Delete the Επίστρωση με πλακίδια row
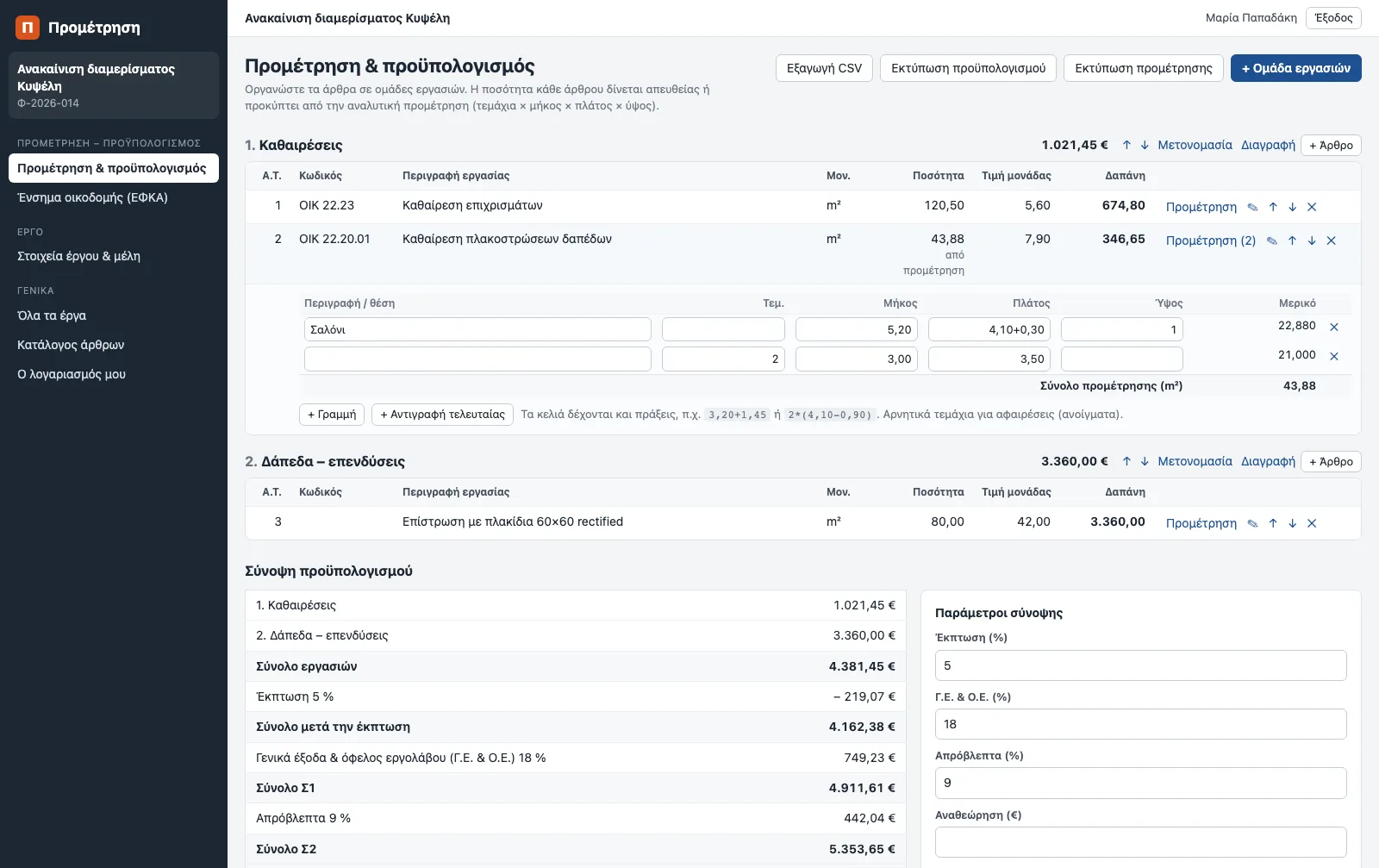1379x868 pixels. [x=1312, y=523]
